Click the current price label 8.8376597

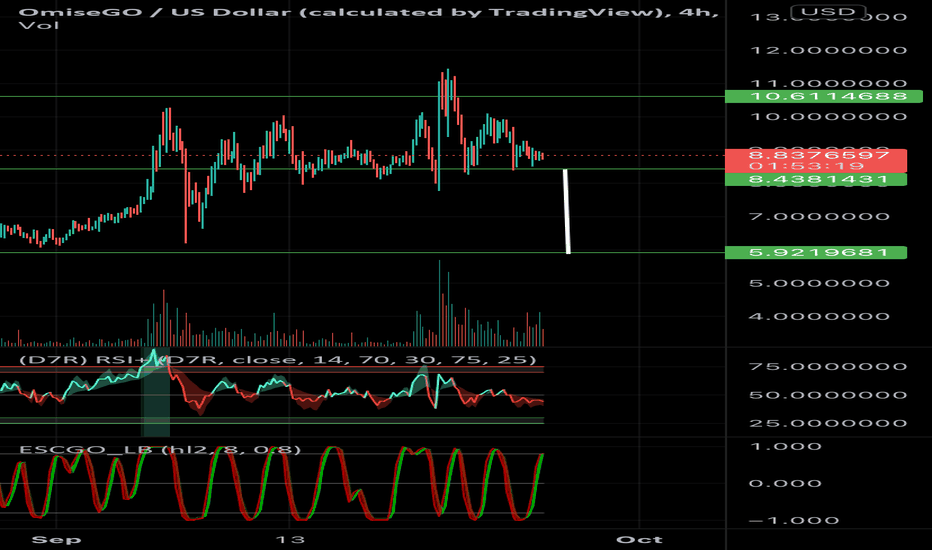[x=816, y=155]
